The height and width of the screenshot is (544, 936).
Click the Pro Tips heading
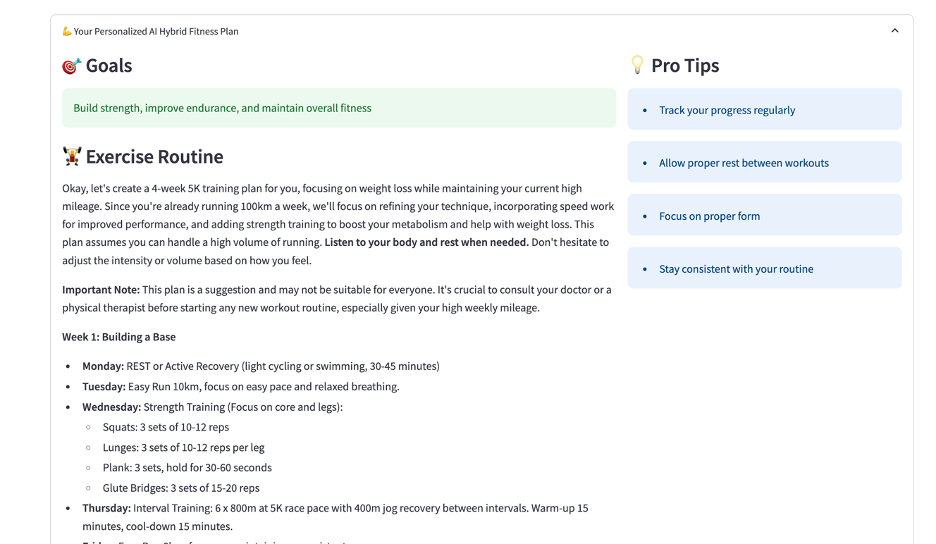(685, 66)
